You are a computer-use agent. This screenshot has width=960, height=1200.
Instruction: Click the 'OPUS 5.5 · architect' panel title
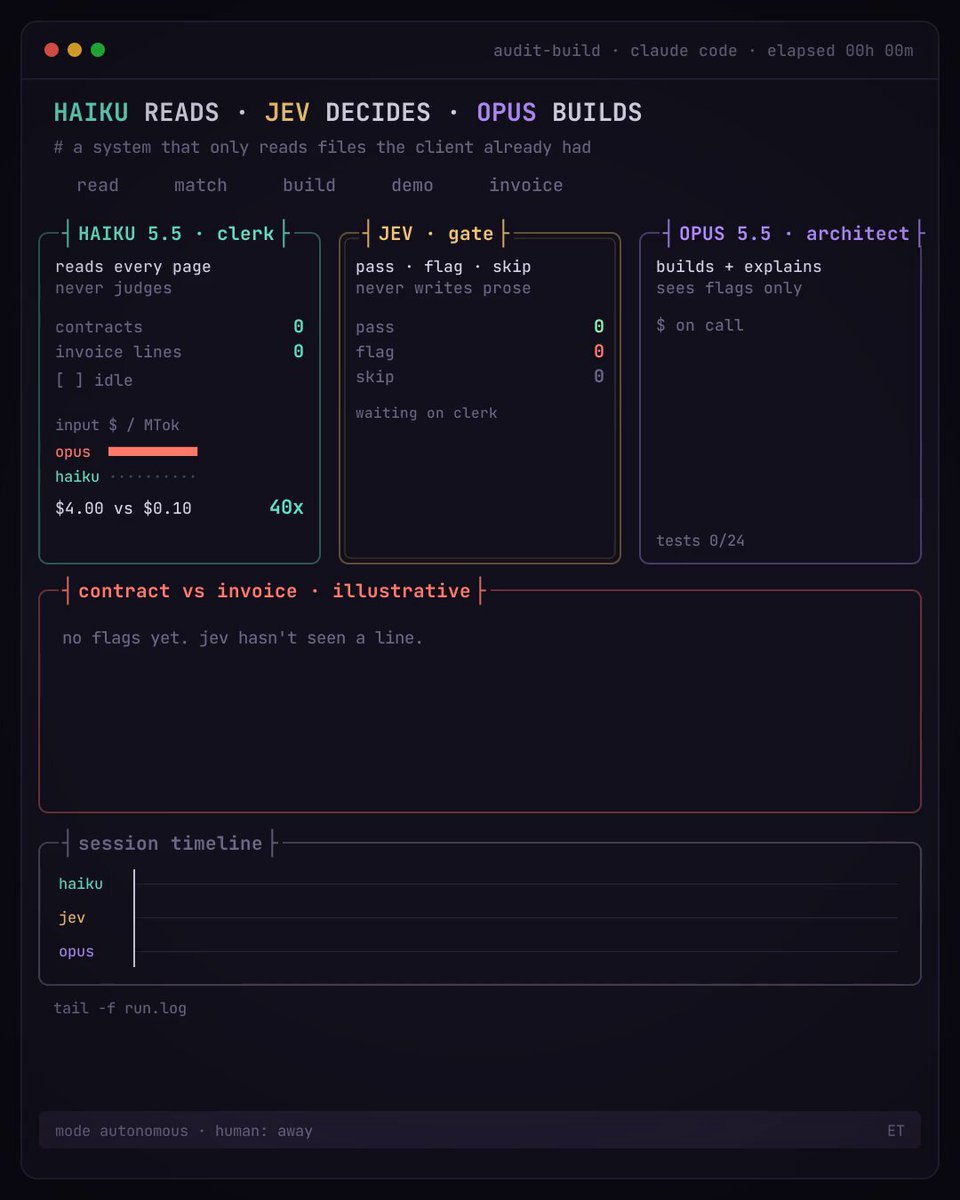794,234
